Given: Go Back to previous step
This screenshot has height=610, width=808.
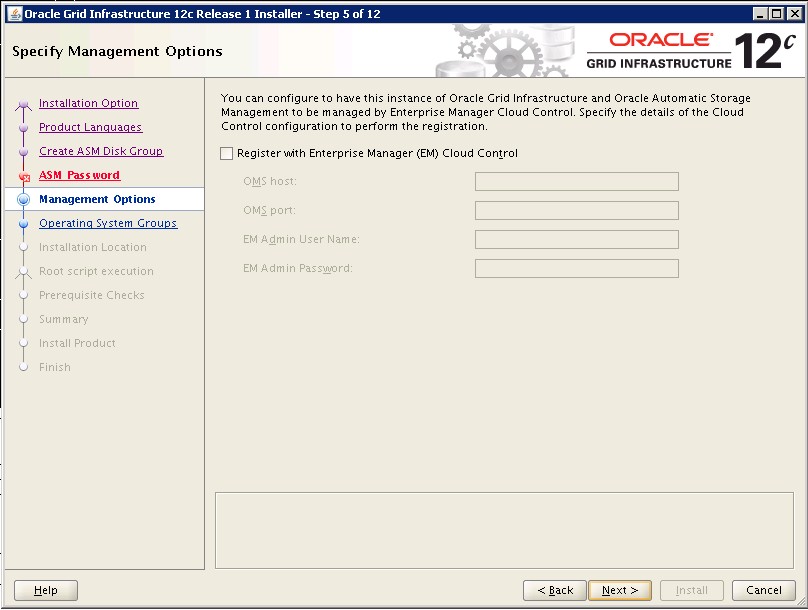Looking at the screenshot, I should click(555, 590).
